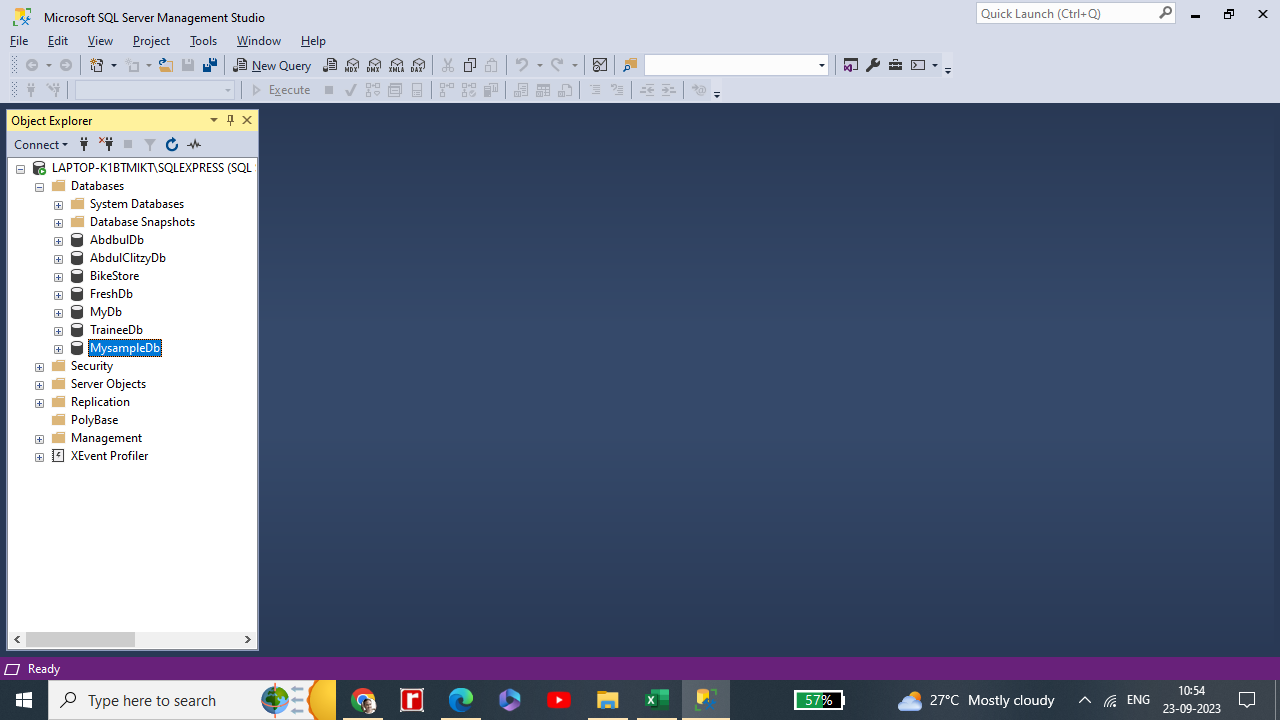Screen dimensions: 1280x720
Task: Open the Object Explorer window position dropdown
Action: point(213,120)
